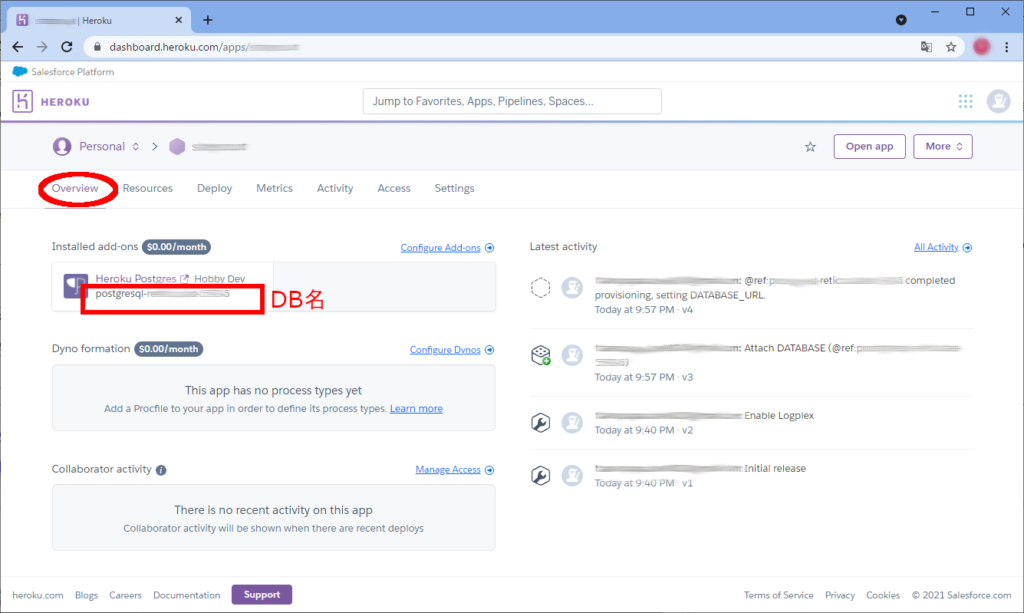This screenshot has width=1024, height=613.
Task: Click the Learn more link about Procfile
Action: 416,409
